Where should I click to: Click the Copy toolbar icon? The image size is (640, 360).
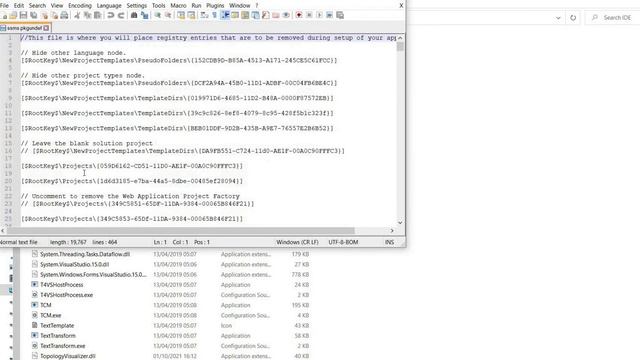pyautogui.click(x=87, y=16)
